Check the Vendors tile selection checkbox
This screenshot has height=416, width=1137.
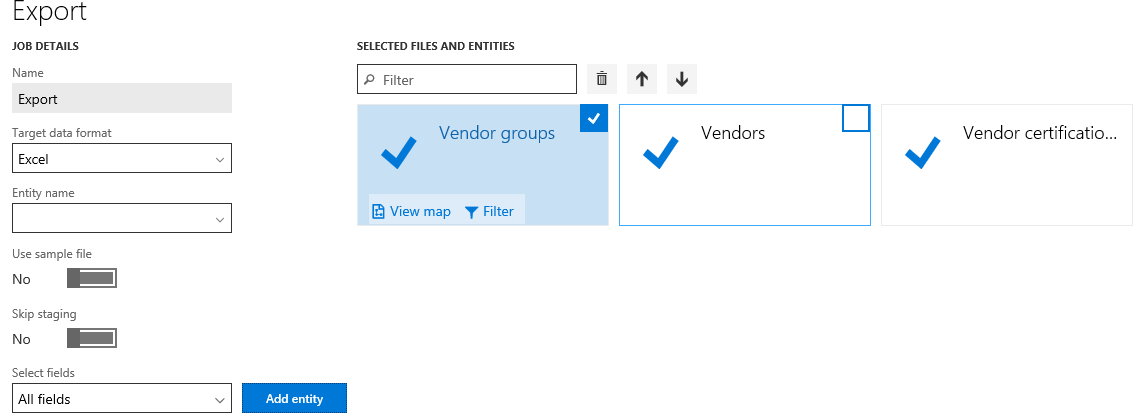856,118
